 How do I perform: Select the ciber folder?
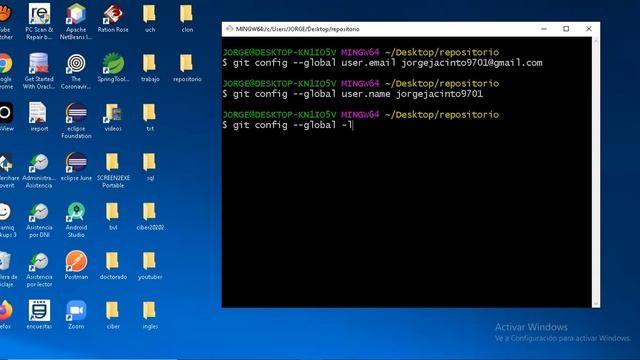(113, 315)
